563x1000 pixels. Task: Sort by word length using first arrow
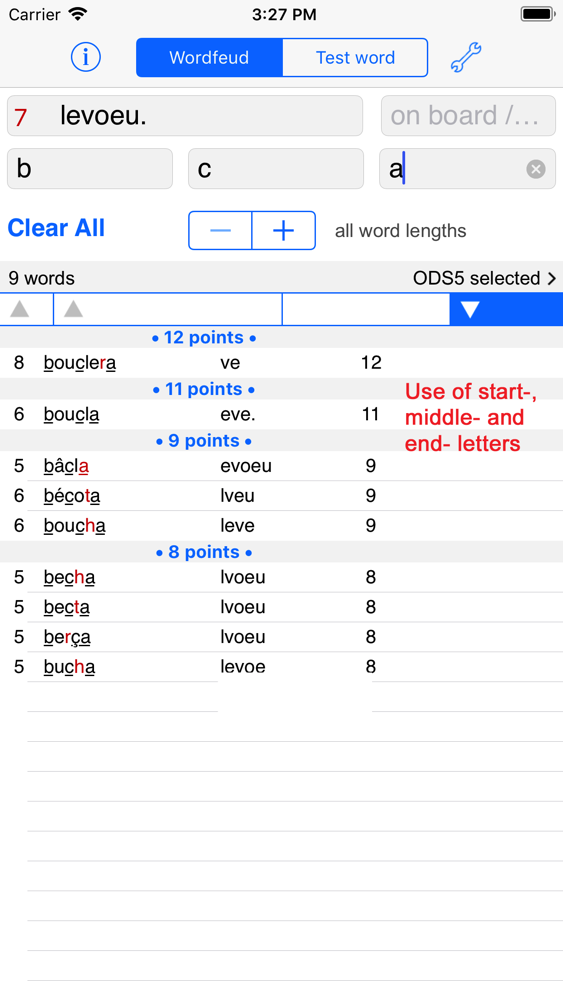(x=20, y=309)
